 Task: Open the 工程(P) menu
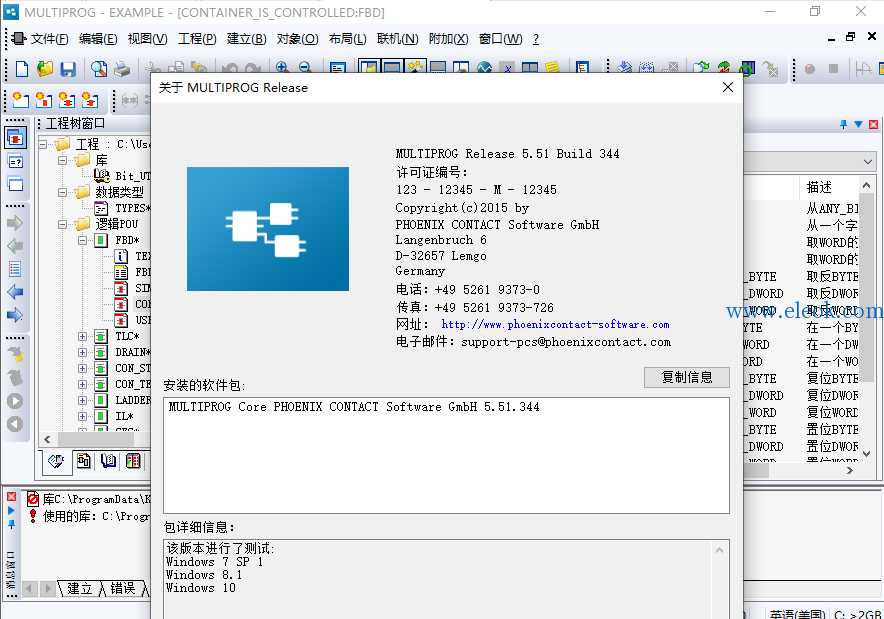(197, 39)
